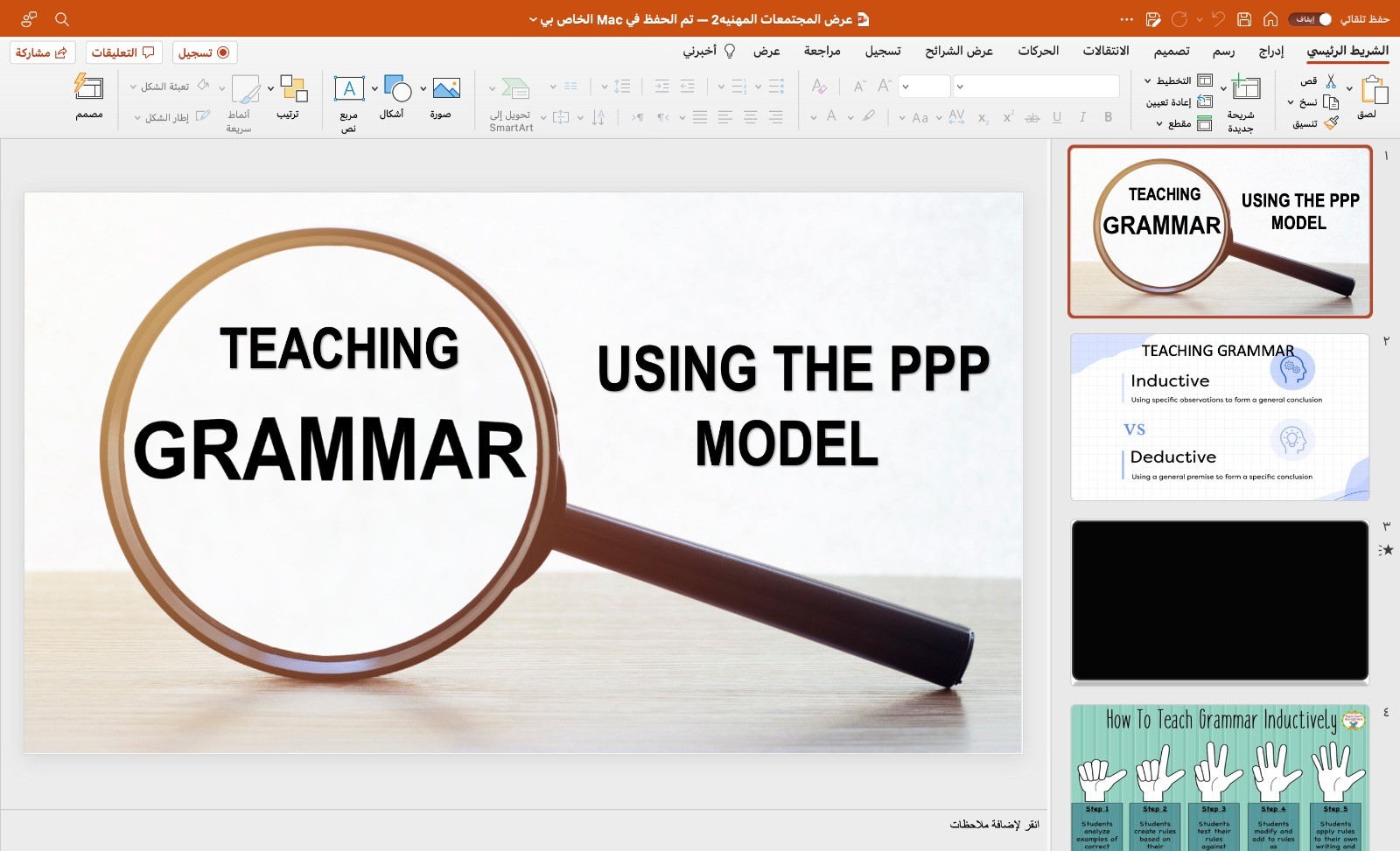Open the font size combo box

tap(925, 86)
